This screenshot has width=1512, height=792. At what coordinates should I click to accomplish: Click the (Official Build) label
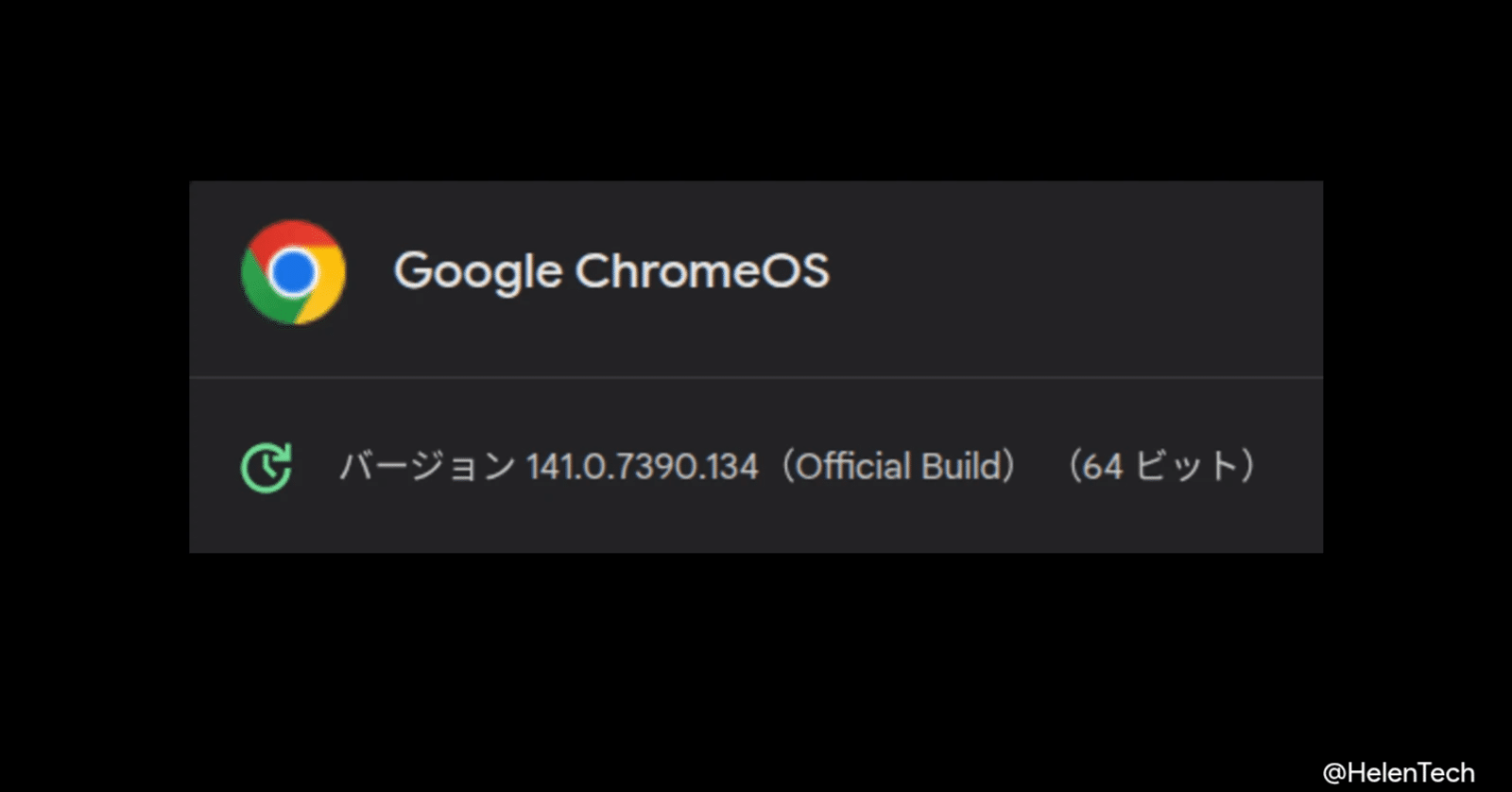coord(899,466)
